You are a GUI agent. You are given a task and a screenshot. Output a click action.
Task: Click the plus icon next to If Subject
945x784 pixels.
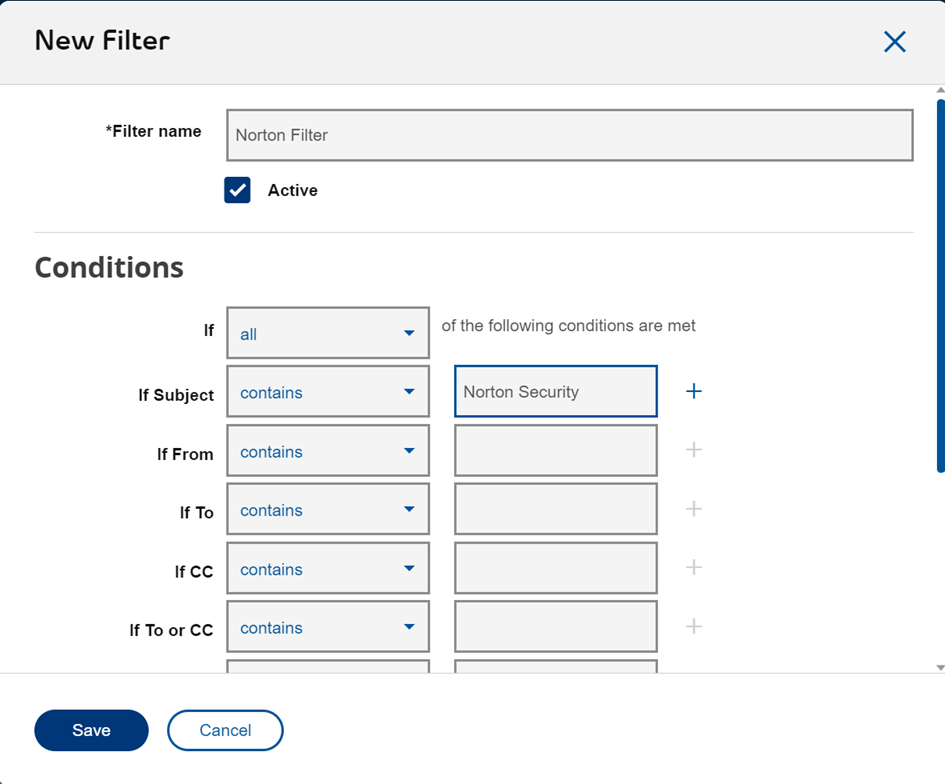[693, 391]
